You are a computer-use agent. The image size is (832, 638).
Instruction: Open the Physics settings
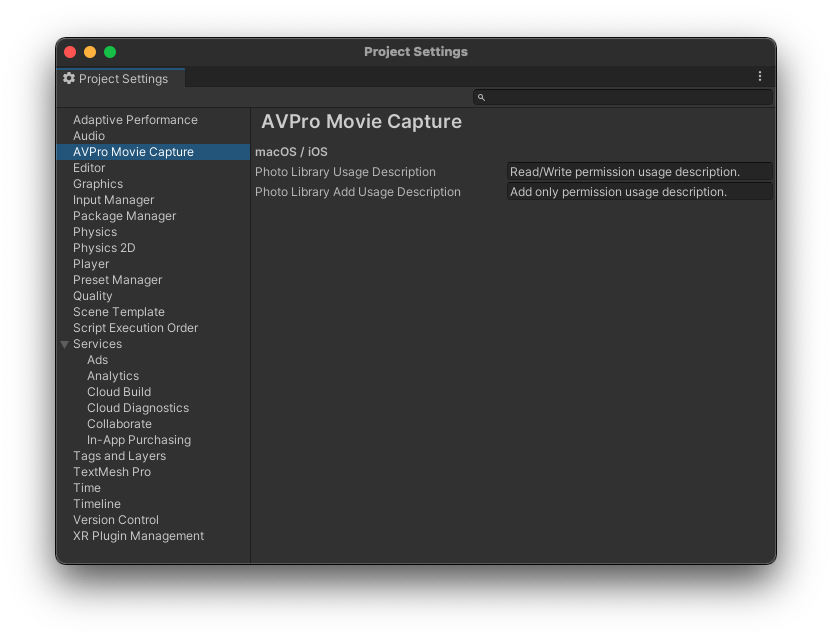[x=95, y=232]
